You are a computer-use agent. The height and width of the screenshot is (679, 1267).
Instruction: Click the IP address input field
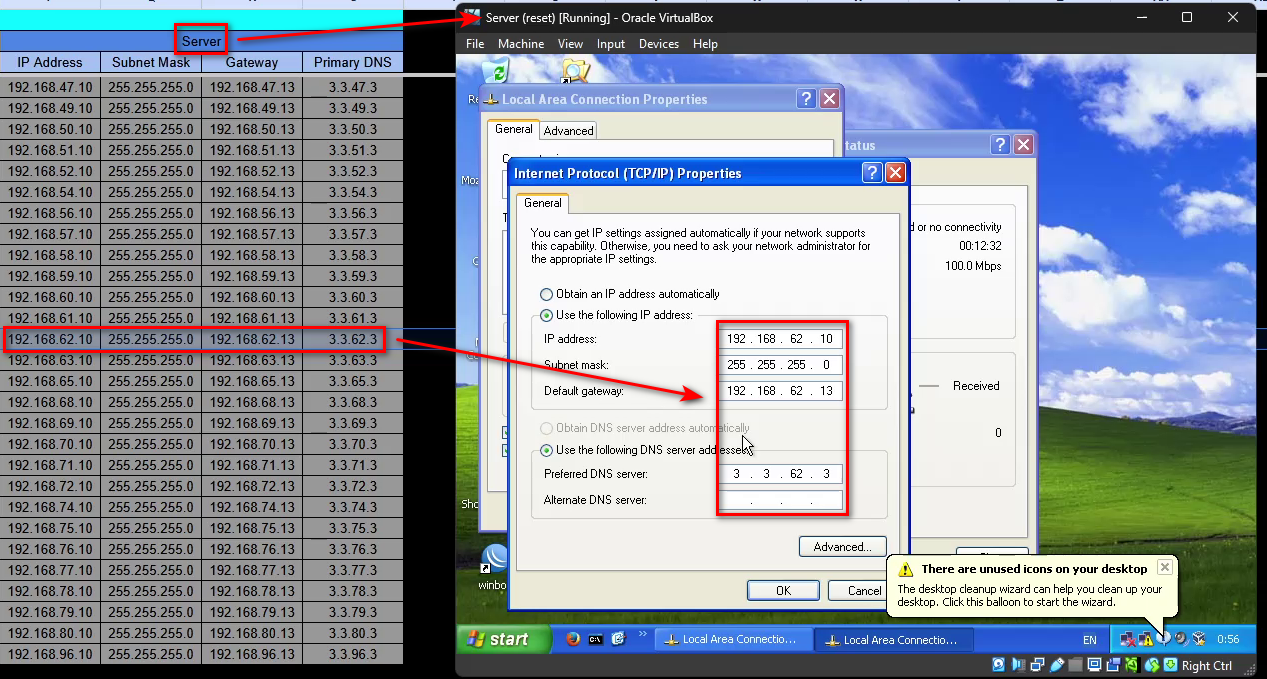(x=783, y=339)
